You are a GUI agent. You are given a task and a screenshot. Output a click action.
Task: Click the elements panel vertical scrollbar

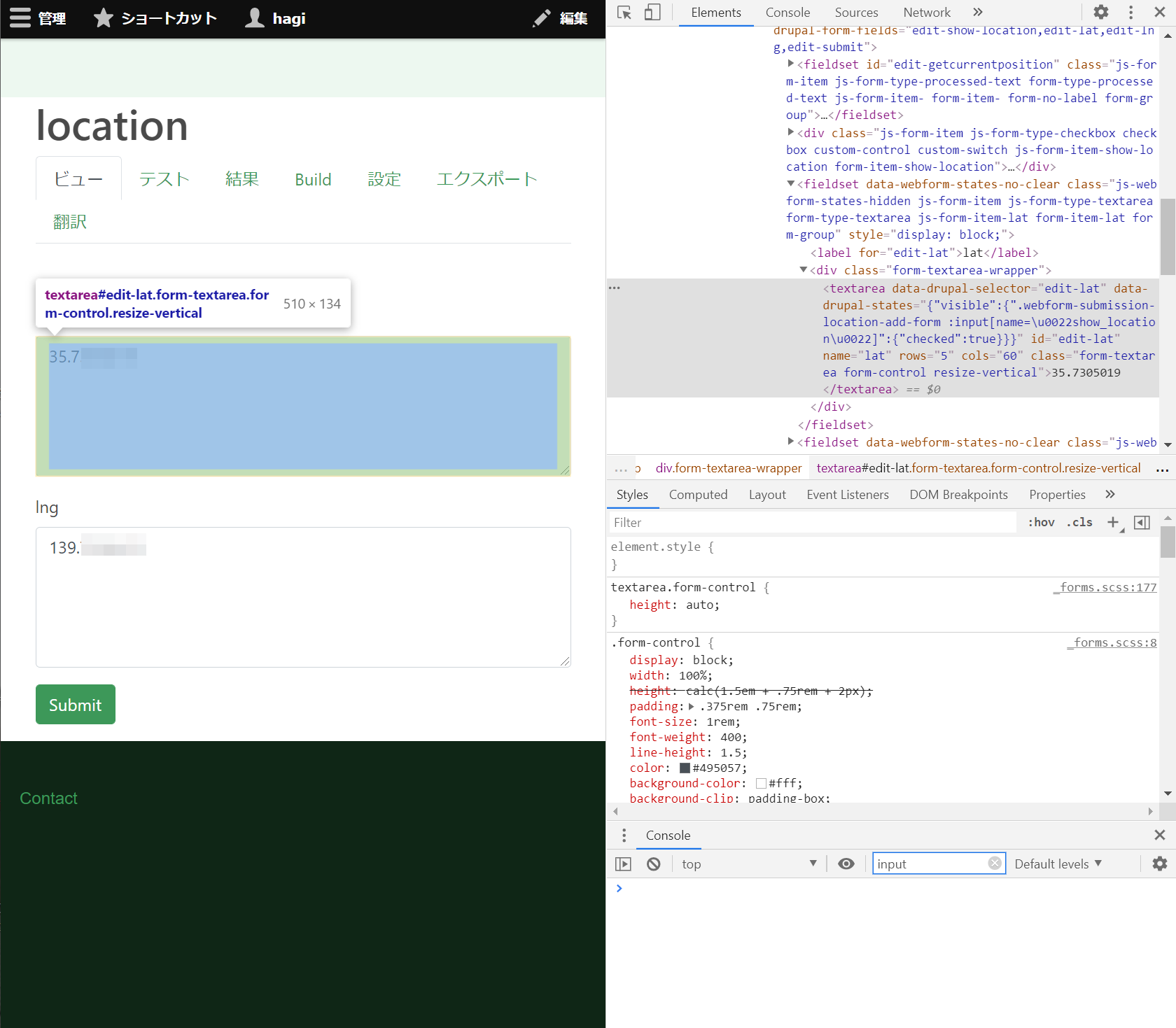[x=1168, y=238]
